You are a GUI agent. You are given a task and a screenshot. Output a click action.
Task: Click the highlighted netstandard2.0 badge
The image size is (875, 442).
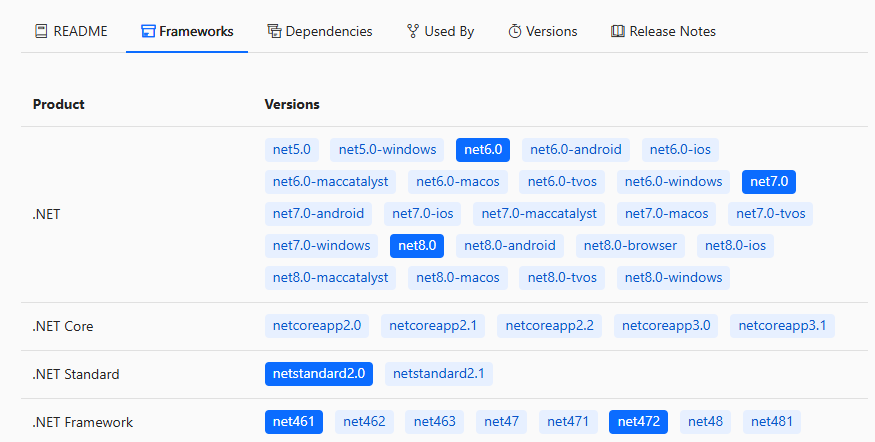click(x=319, y=374)
